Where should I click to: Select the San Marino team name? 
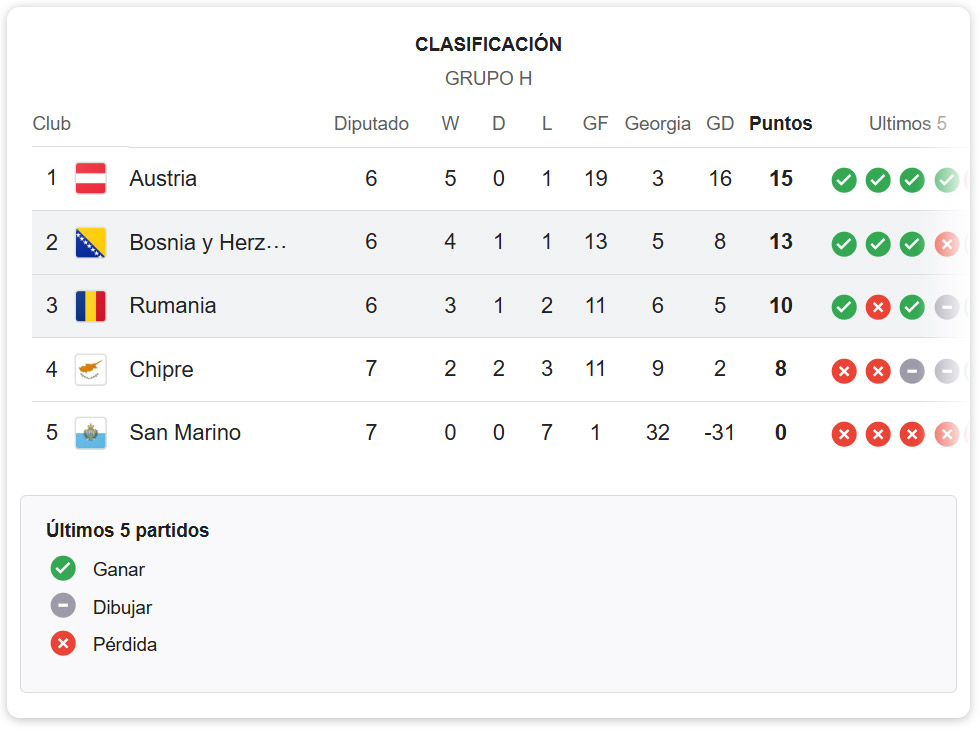[185, 433]
